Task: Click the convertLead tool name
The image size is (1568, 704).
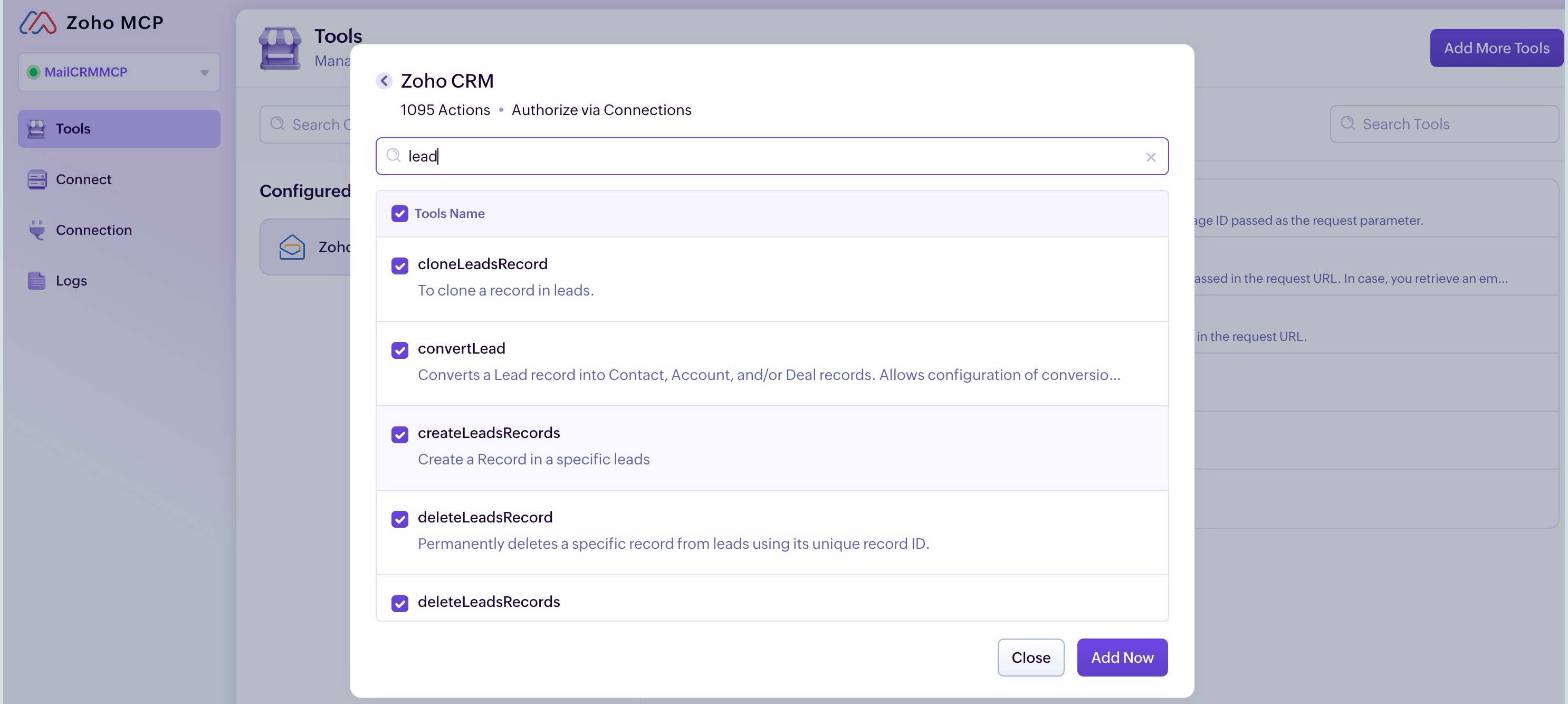Action: (462, 348)
